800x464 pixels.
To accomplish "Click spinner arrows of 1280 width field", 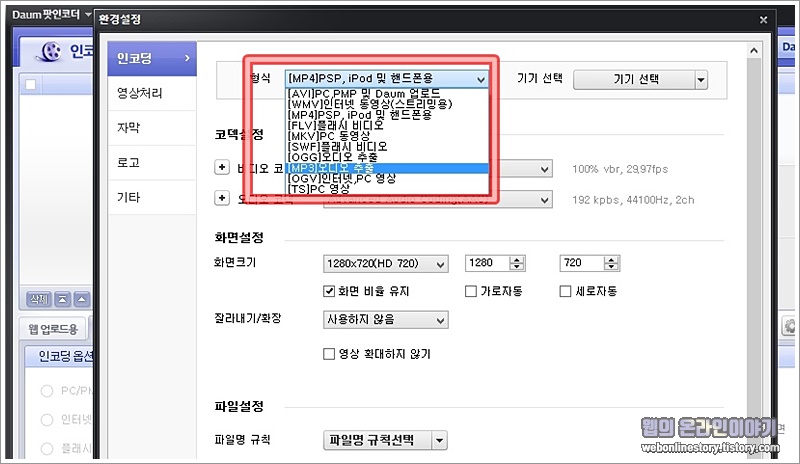I will pos(517,263).
